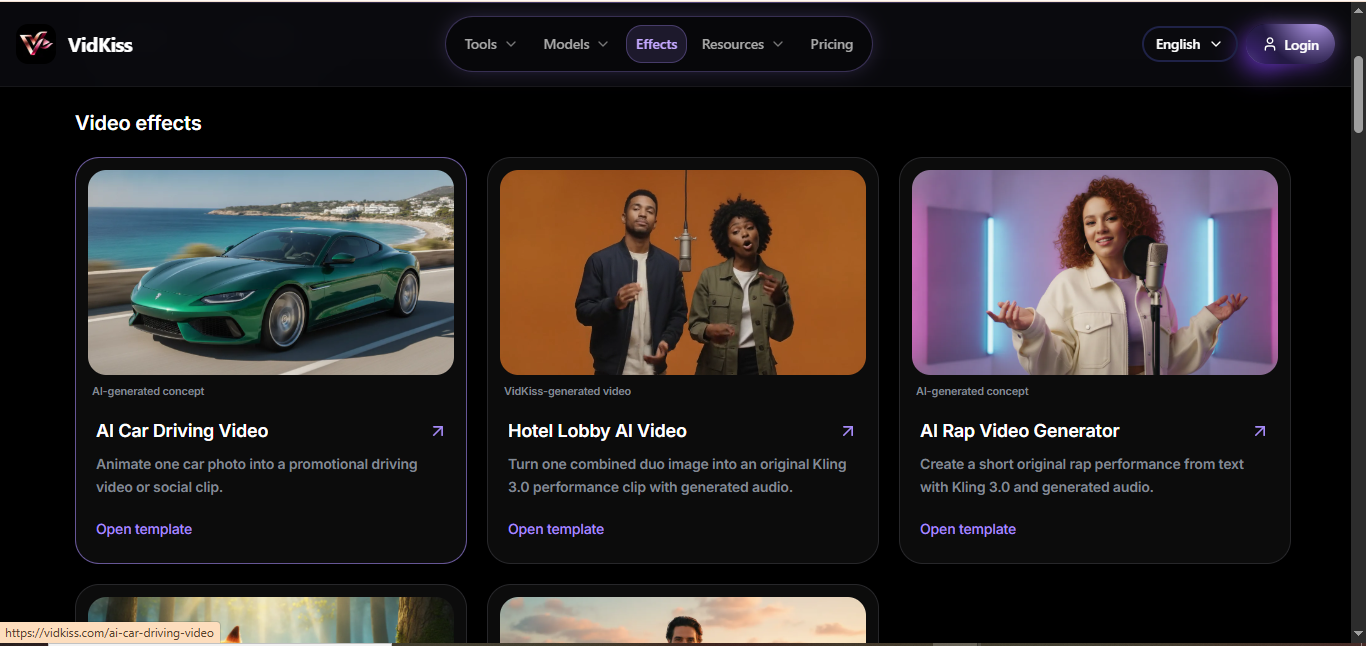The width and height of the screenshot is (1366, 646).
Task: Click the page vertical scrollbar thumb
Action: click(1358, 93)
